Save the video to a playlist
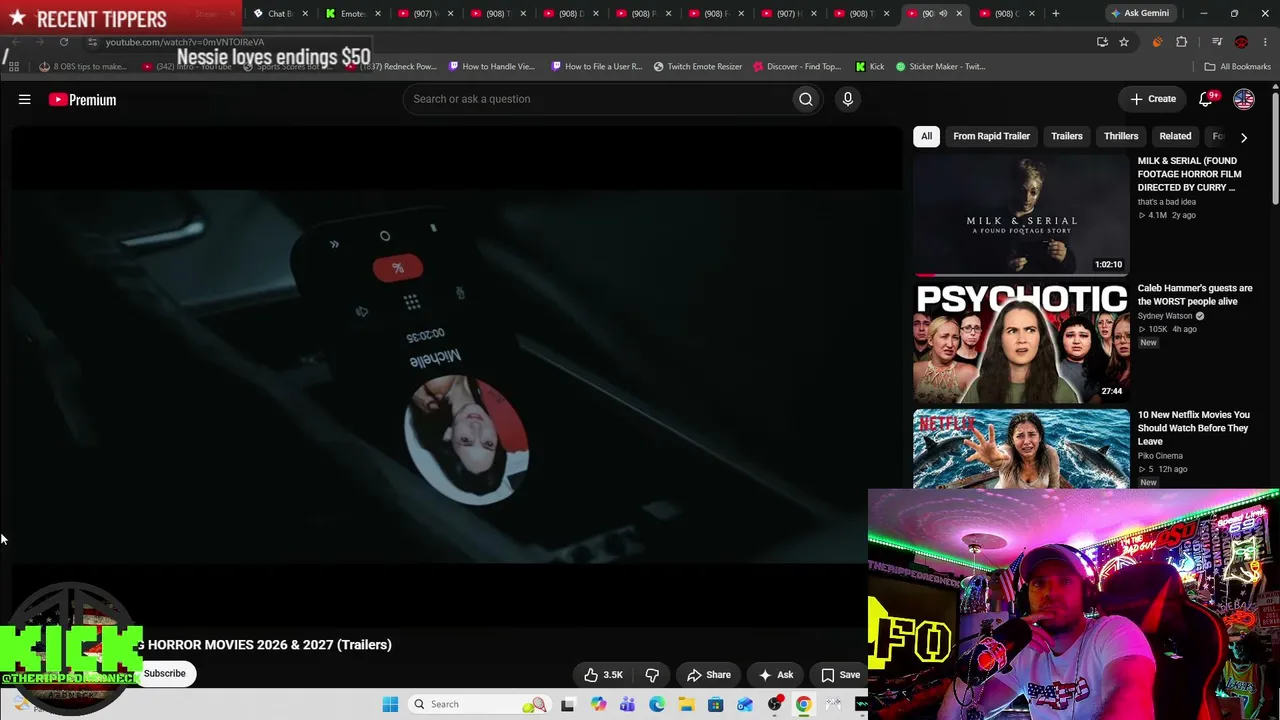 840,675
